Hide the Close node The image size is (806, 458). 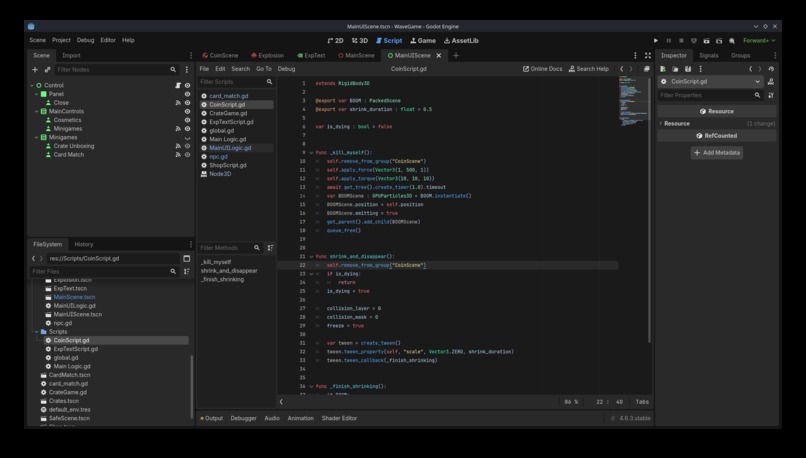click(188, 103)
